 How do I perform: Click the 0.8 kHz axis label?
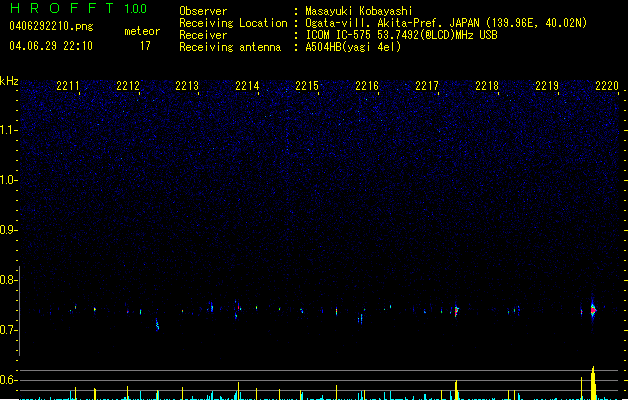9,280
